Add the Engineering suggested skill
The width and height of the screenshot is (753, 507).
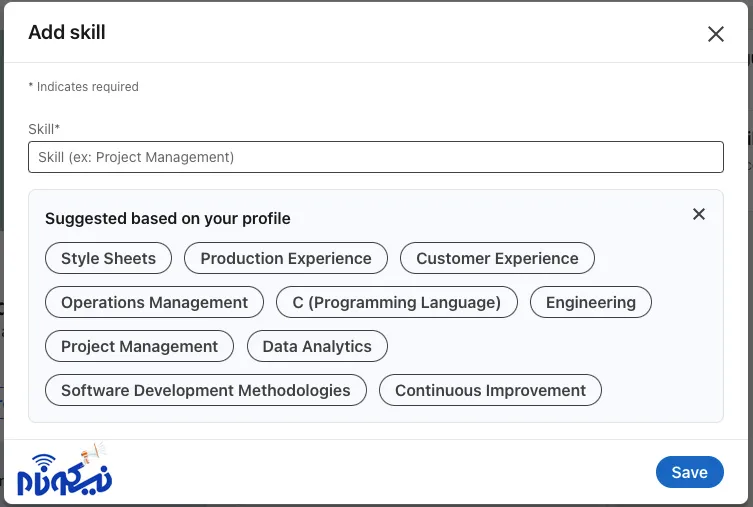pos(590,302)
